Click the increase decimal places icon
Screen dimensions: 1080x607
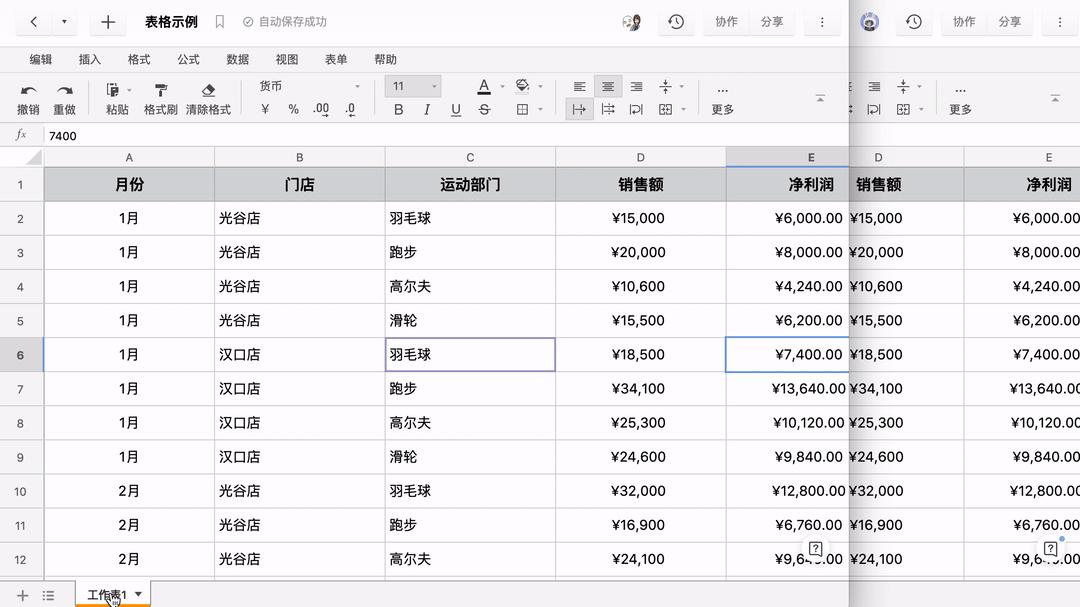pos(320,109)
